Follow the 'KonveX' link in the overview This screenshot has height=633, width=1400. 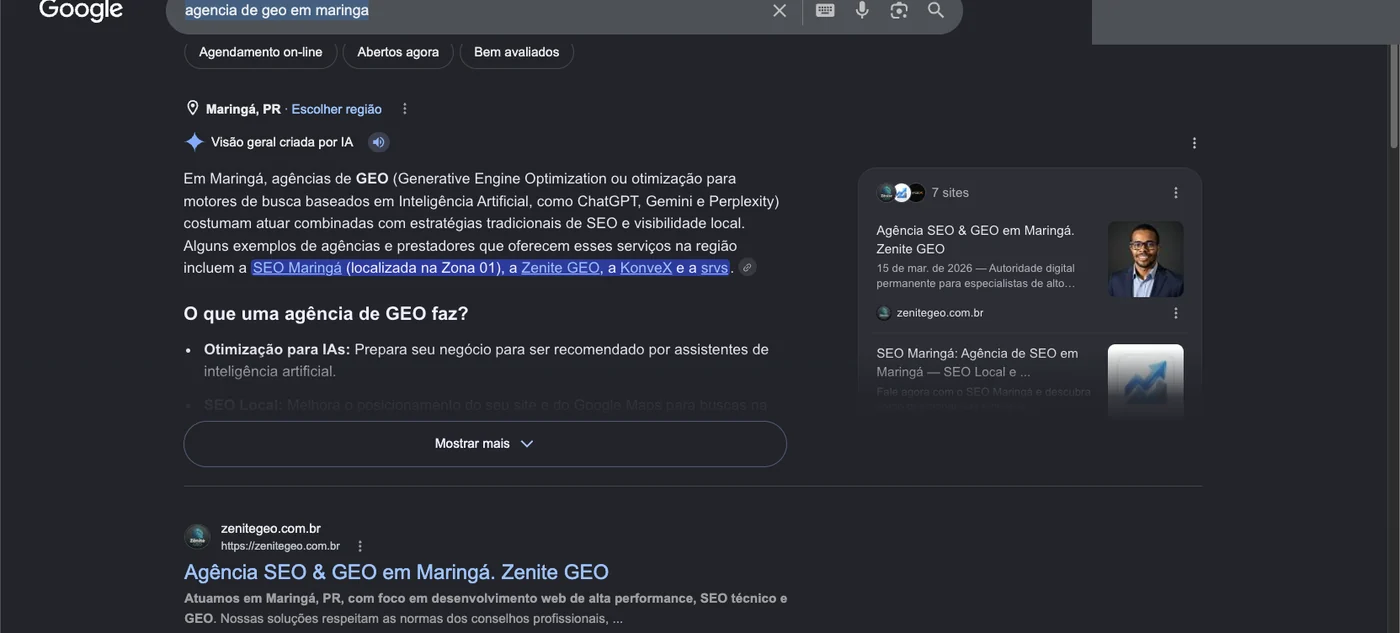[646, 267]
